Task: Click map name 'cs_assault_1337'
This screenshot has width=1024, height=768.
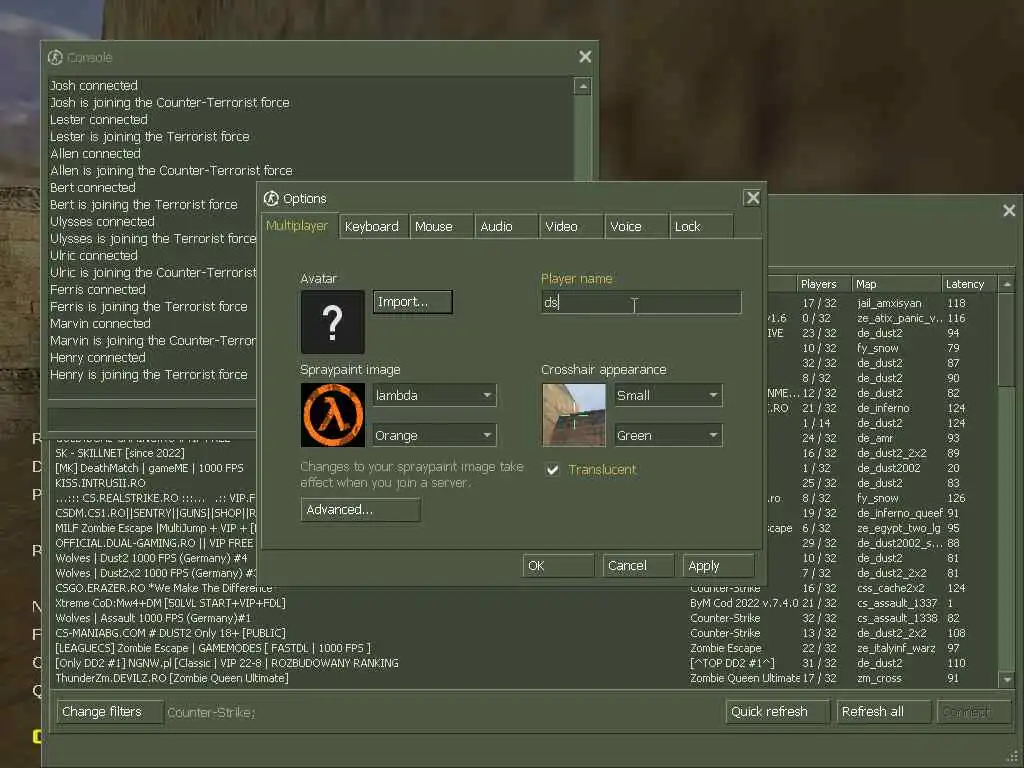Action: (x=897, y=603)
